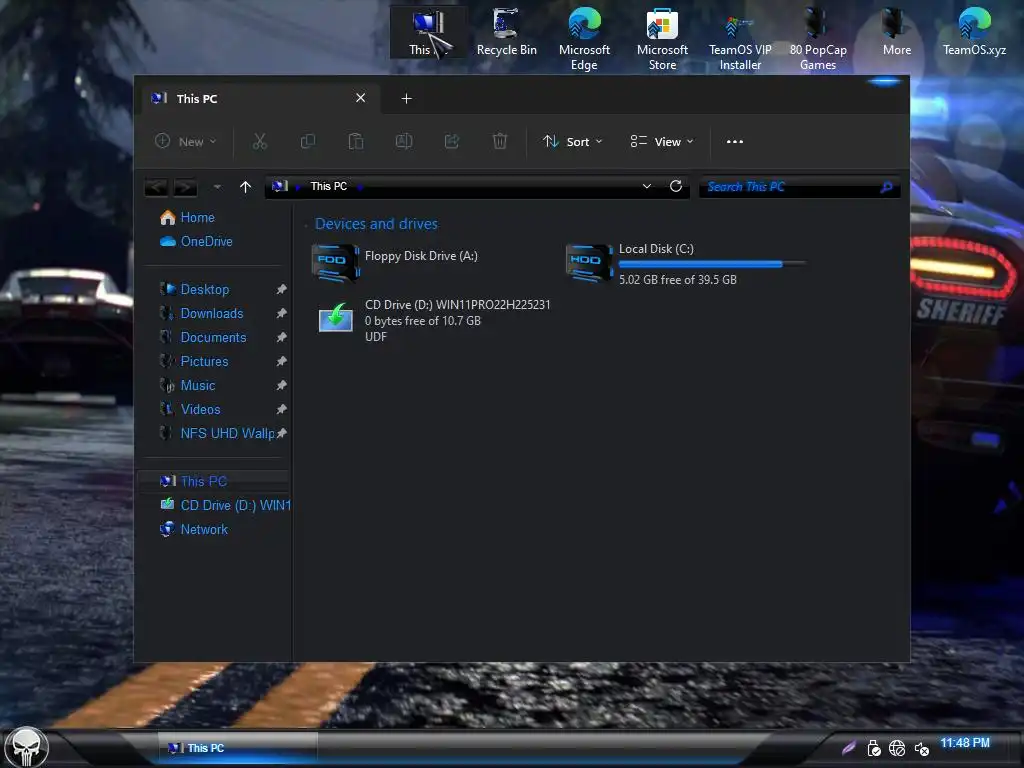Screen dimensions: 1024x768
Task: Unpin Downloads using its pin icon
Action: click(281, 313)
